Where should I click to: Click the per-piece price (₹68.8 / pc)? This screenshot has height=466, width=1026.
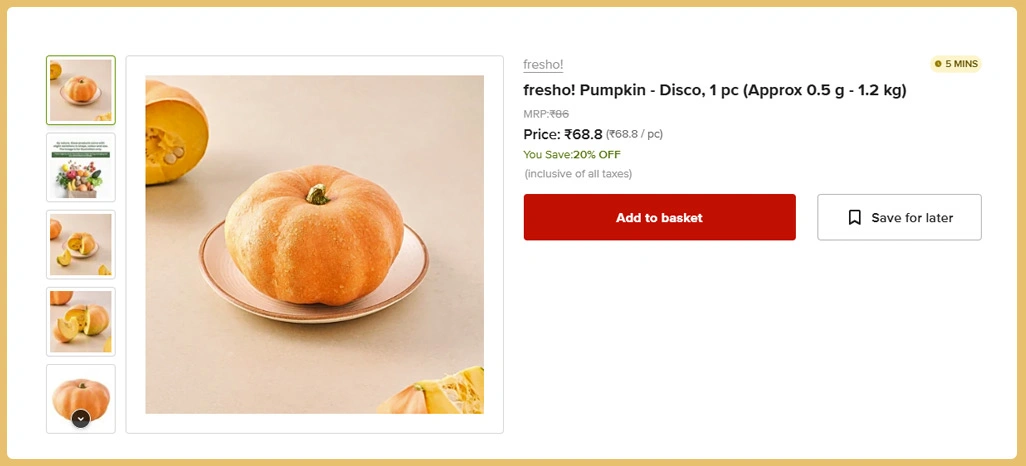tap(634, 134)
